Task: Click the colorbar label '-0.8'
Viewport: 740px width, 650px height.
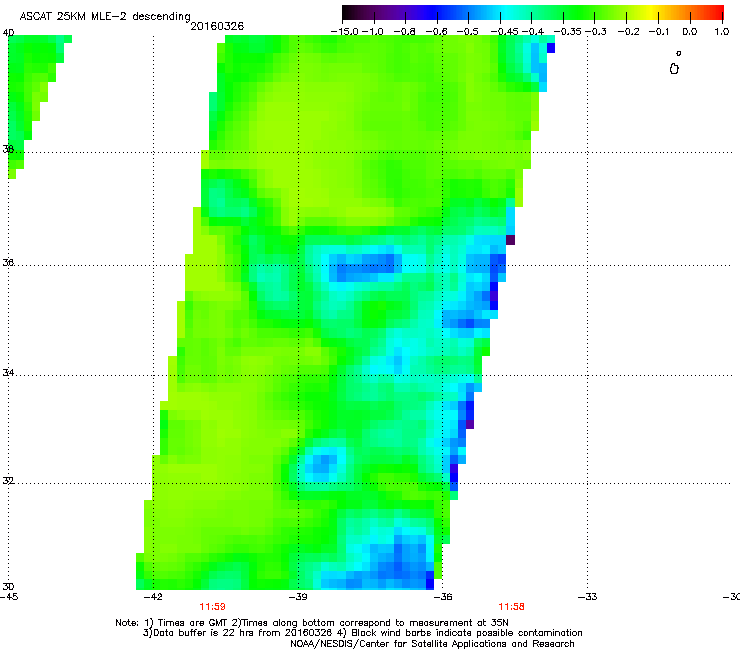Action: coord(404,32)
